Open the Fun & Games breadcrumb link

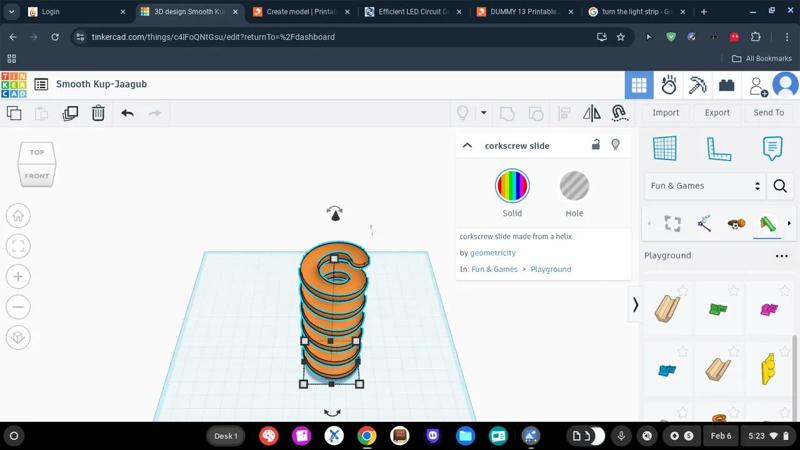point(494,269)
